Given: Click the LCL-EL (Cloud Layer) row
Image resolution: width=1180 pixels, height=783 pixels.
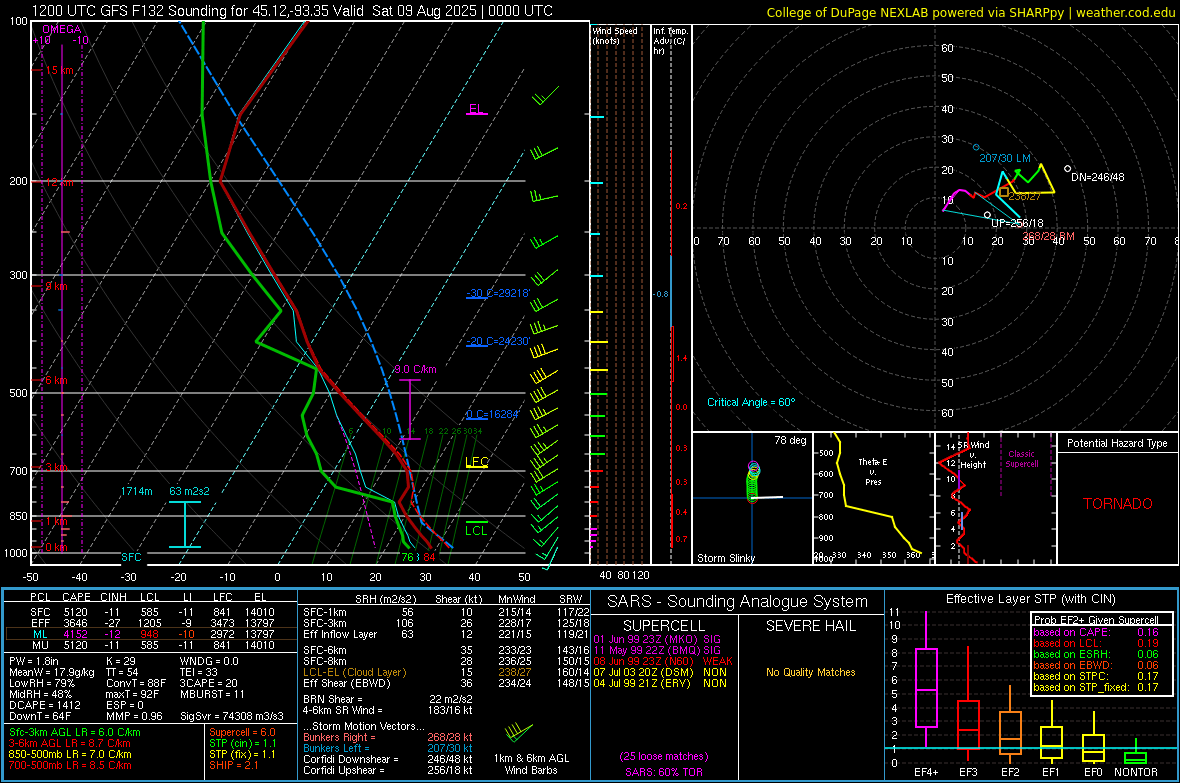Looking at the screenshot, I should click(x=446, y=672).
